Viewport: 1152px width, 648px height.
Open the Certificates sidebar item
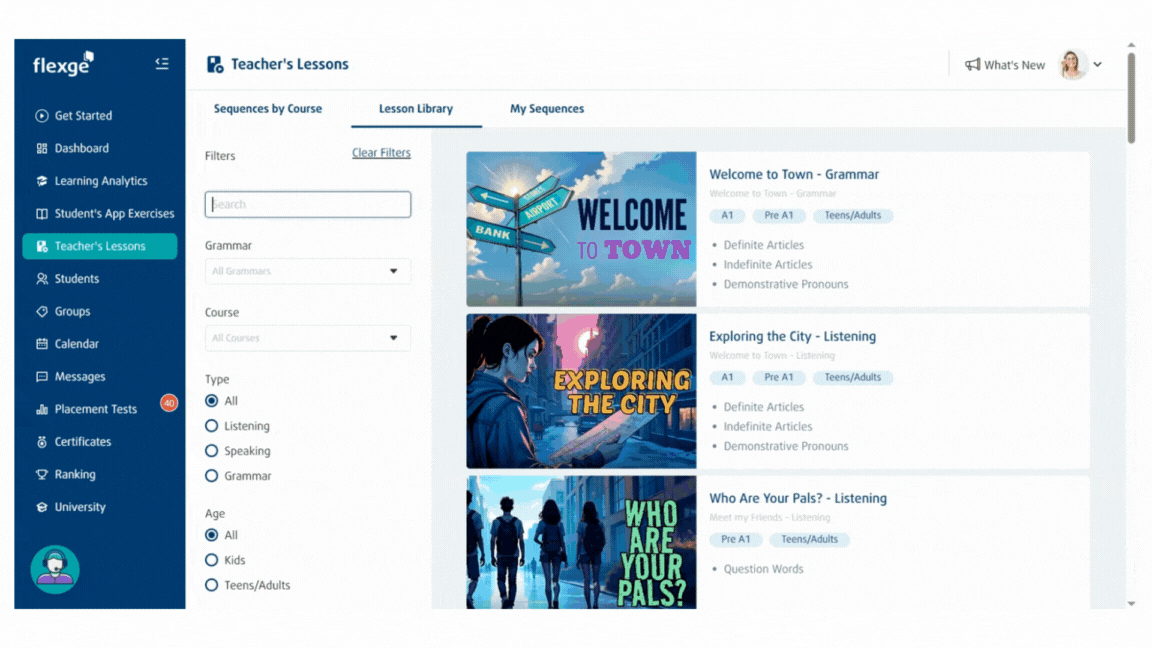[82, 442]
